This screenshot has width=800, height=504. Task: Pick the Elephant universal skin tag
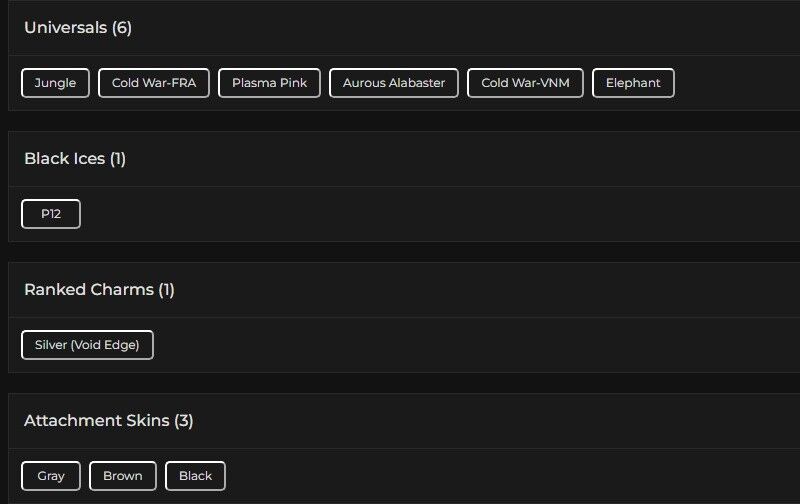coord(633,83)
